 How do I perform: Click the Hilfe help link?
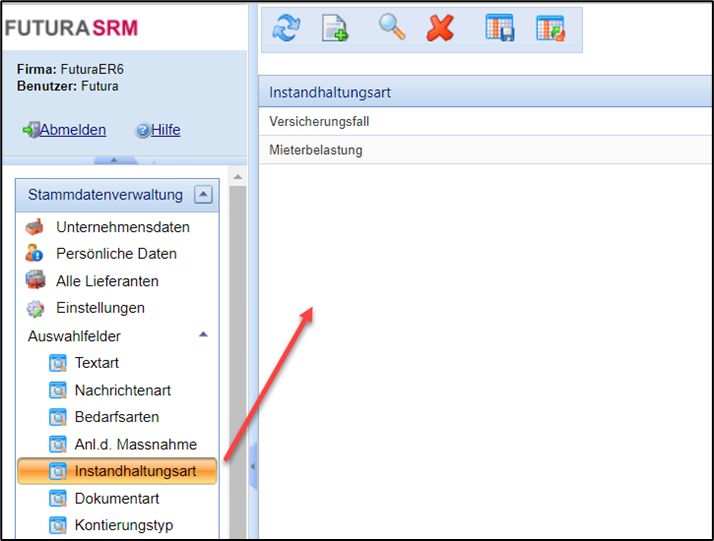[x=165, y=130]
